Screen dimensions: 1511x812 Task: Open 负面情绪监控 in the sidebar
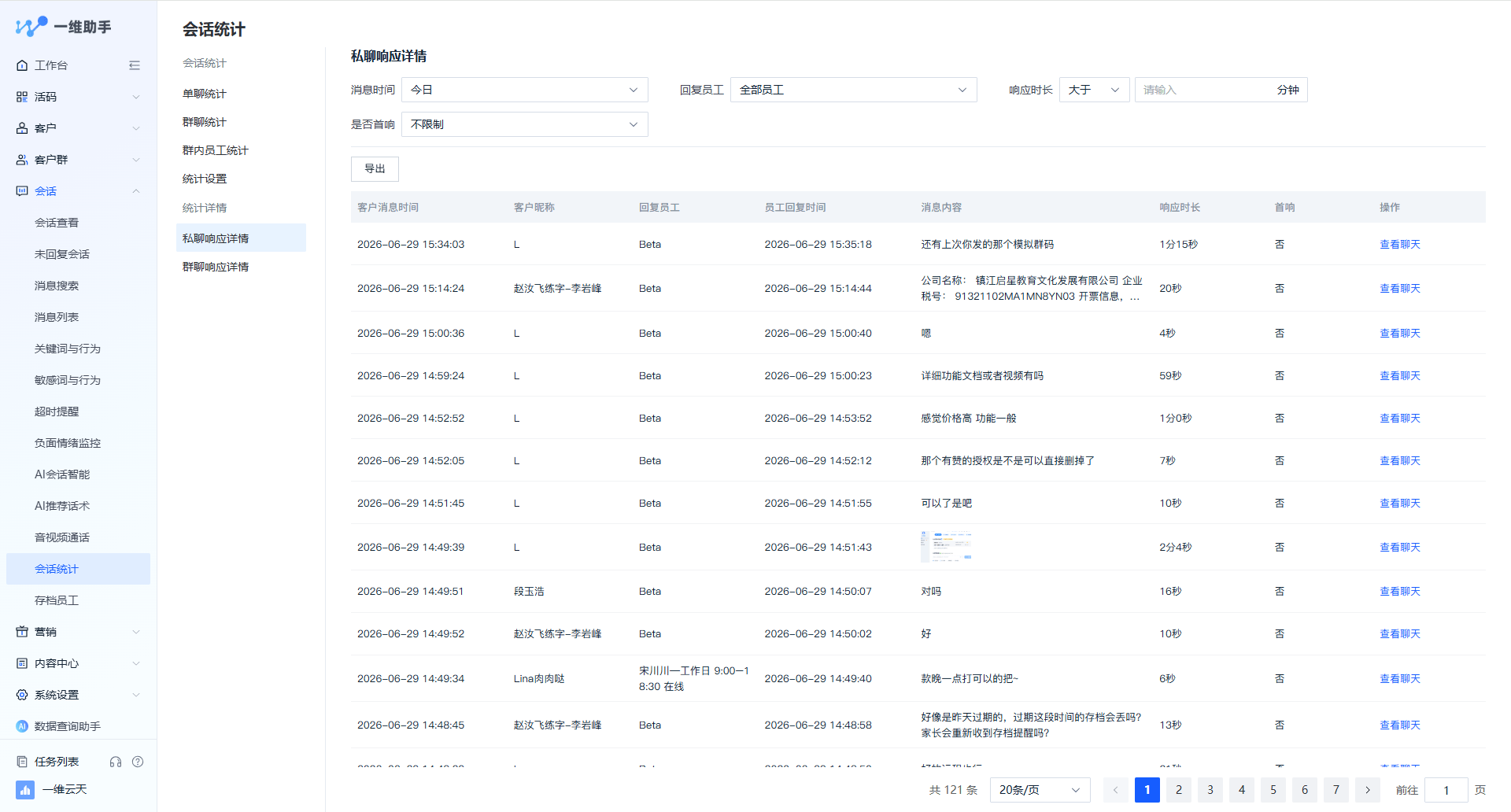pos(68,443)
